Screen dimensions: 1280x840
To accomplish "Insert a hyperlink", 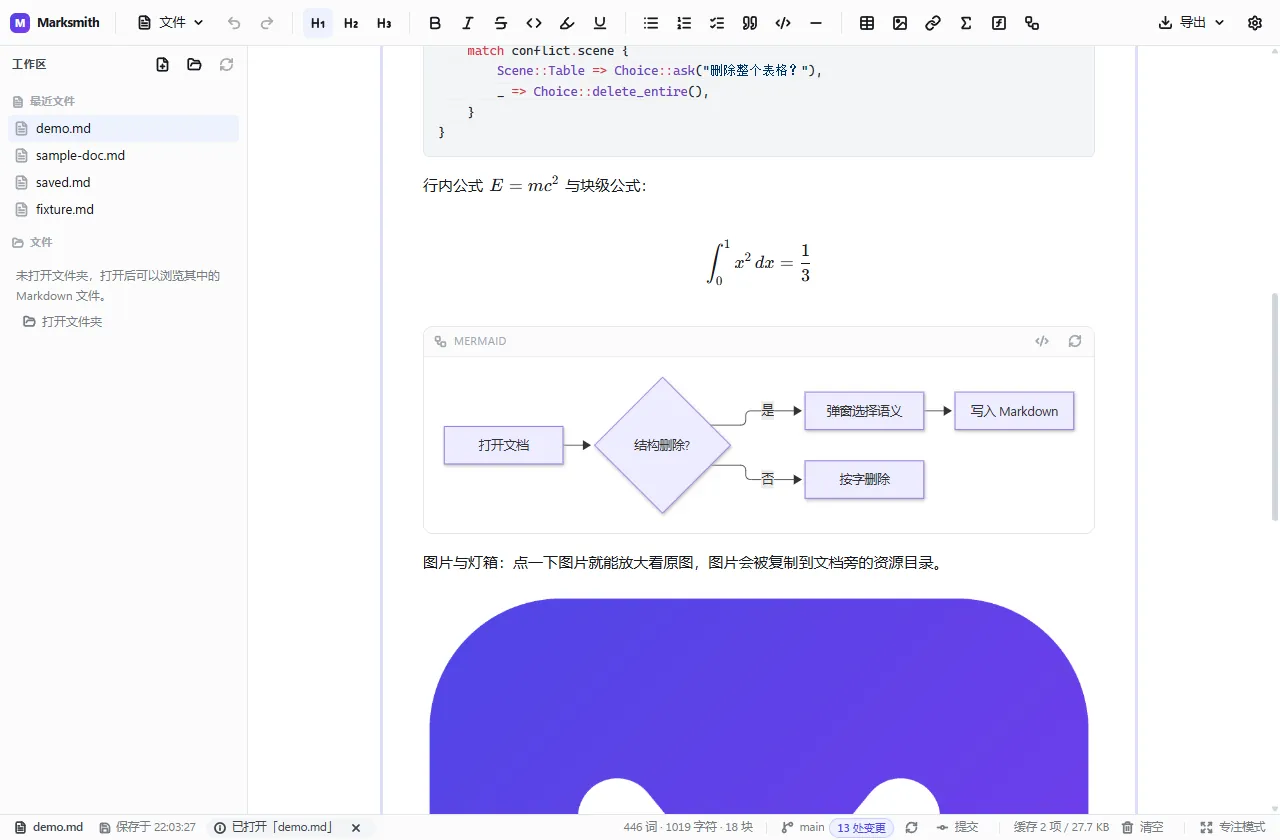I will pyautogui.click(x=933, y=23).
